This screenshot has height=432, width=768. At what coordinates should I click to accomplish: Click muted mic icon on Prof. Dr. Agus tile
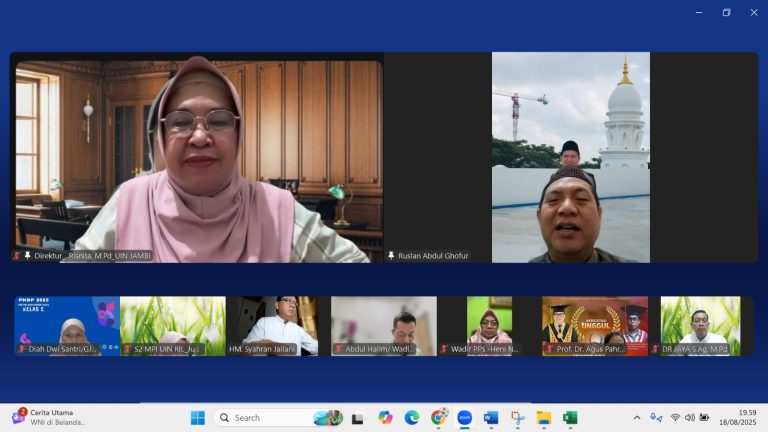pos(550,349)
